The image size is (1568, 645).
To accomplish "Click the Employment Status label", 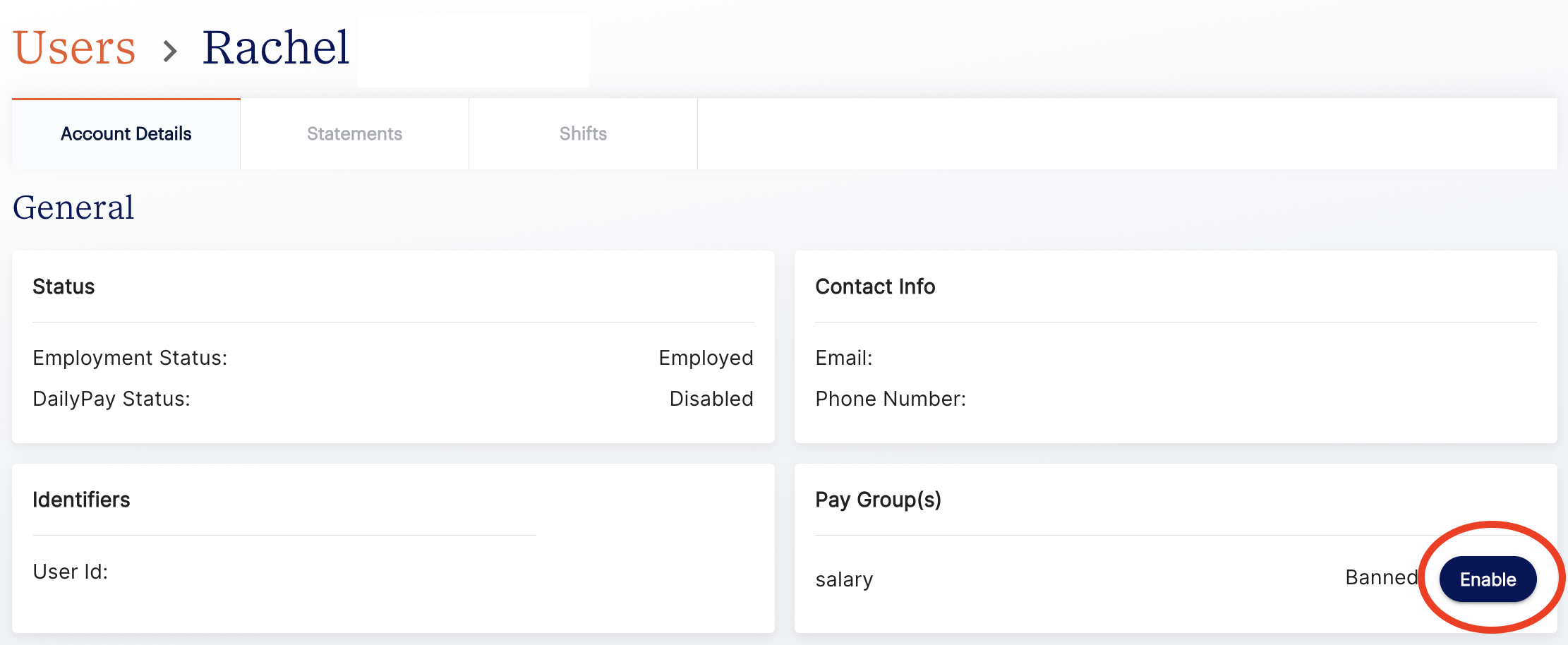I will (x=130, y=358).
